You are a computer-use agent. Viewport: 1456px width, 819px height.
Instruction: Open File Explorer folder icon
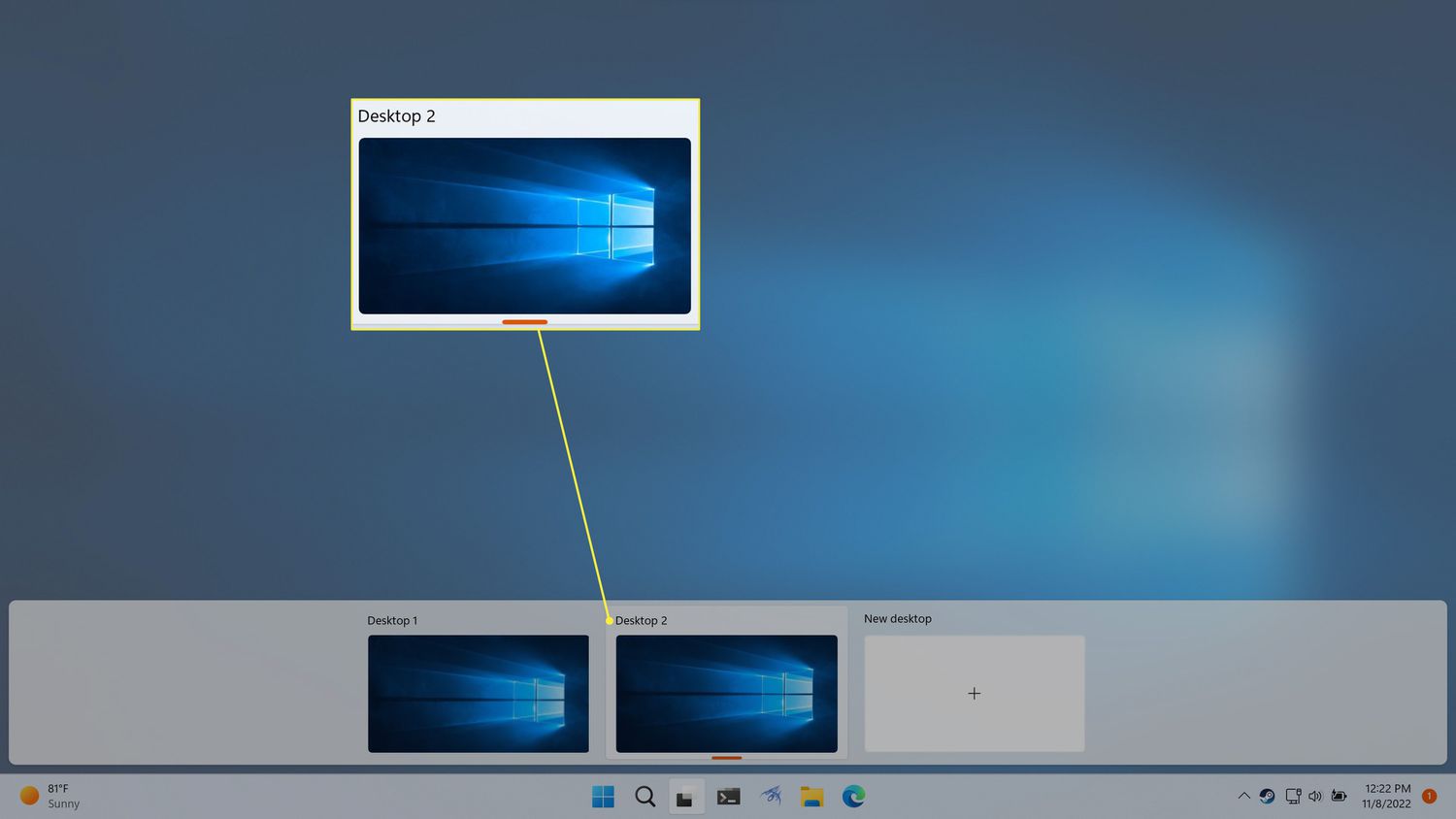812,797
